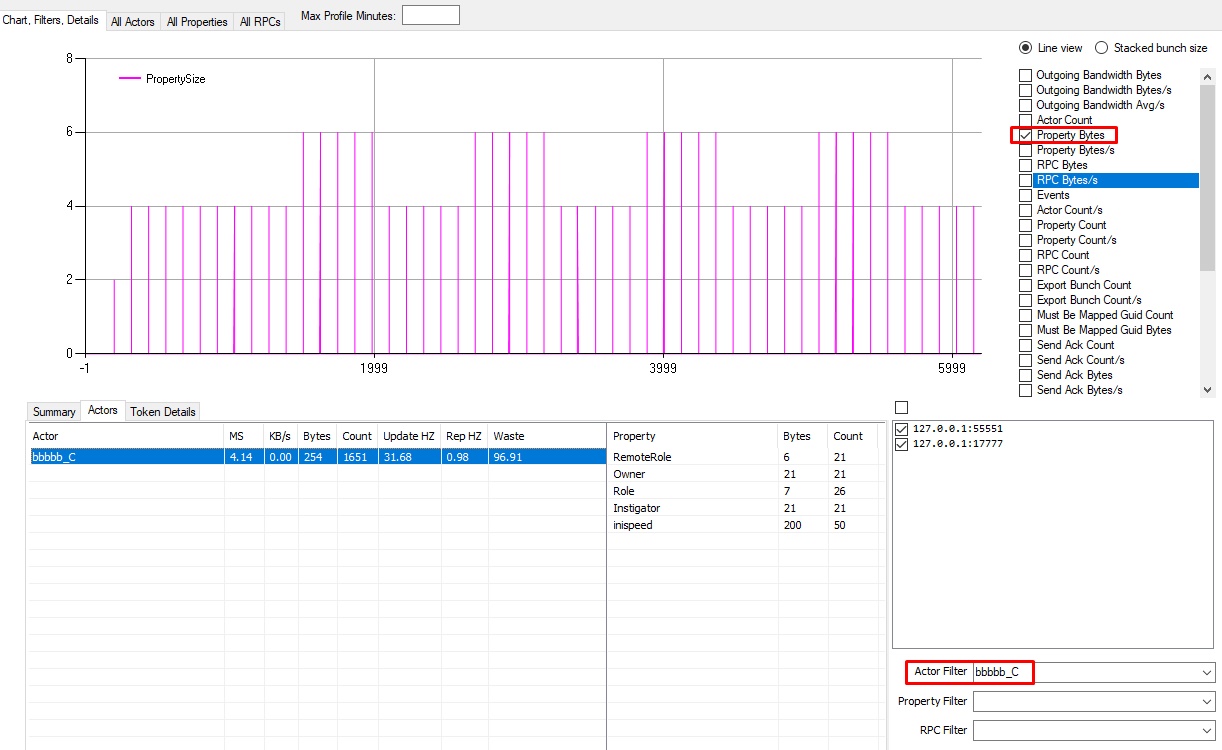Toggle the Events checkbox
Image resolution: width=1222 pixels, height=750 pixels.
click(1025, 195)
